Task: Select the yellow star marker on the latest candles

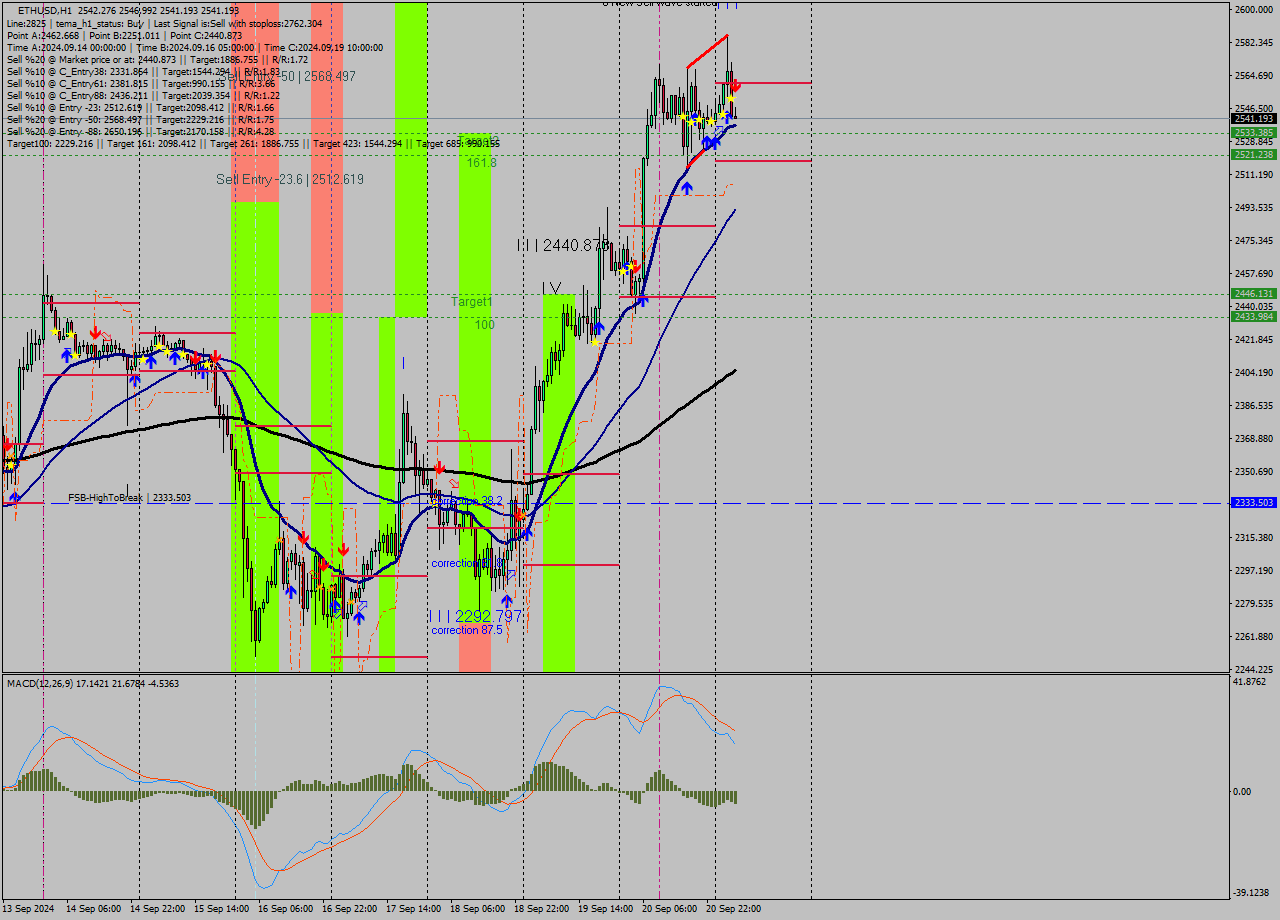Action: tap(731, 99)
